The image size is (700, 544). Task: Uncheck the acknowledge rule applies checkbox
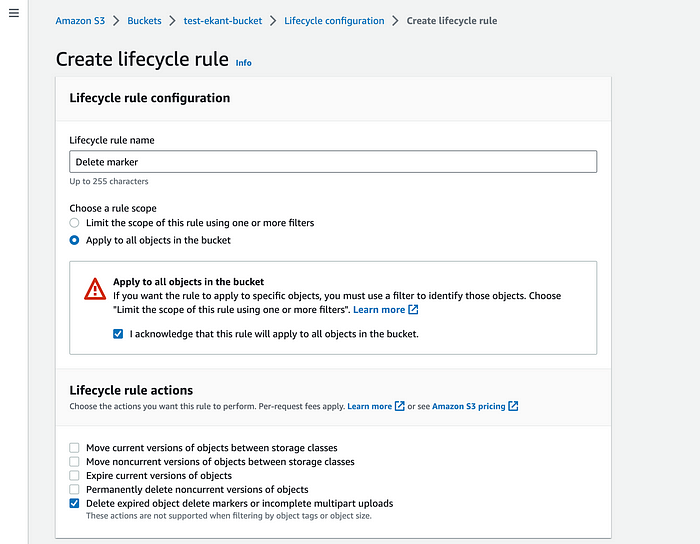coord(118,334)
